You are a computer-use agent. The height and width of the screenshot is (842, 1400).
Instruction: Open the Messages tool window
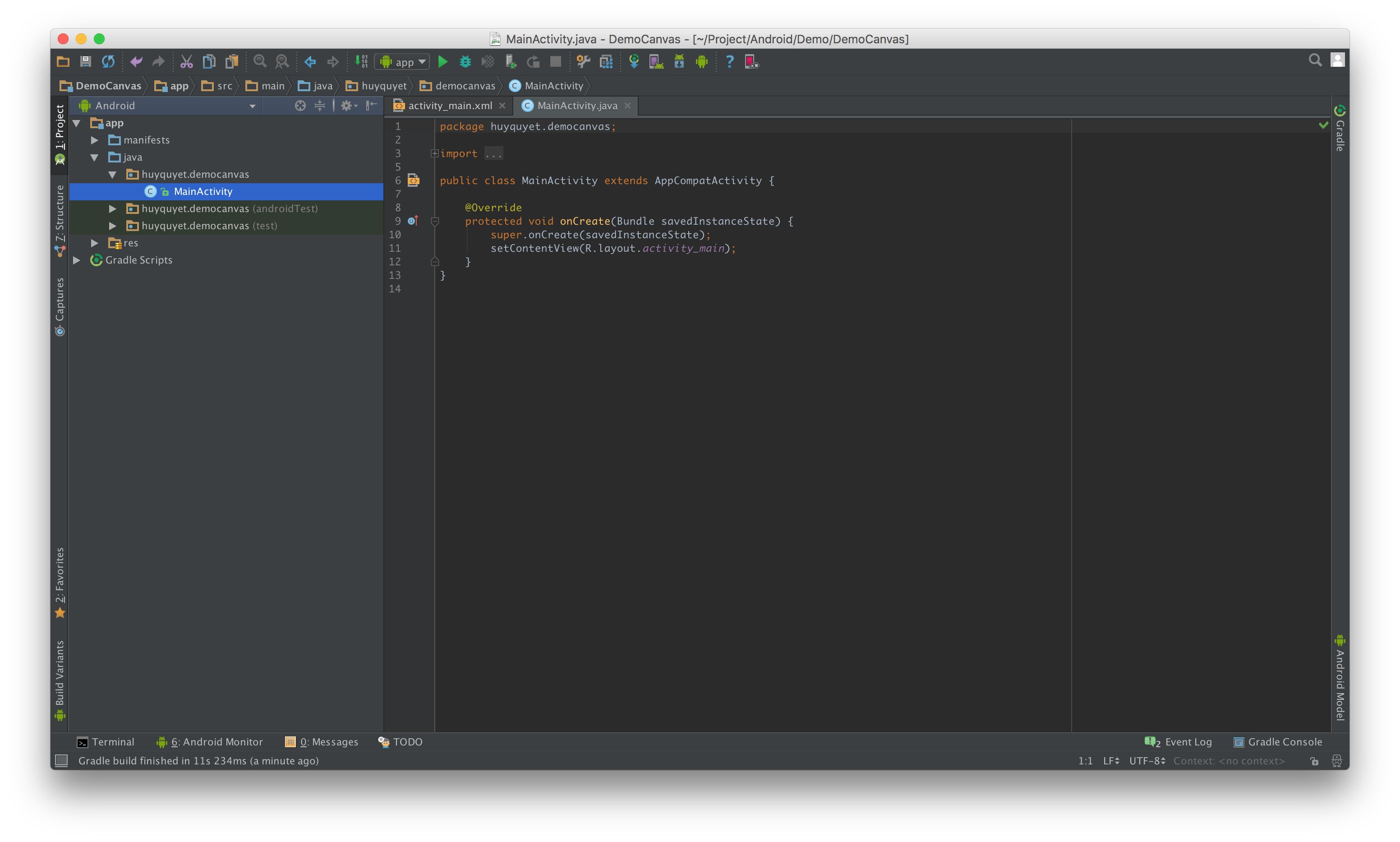pyautogui.click(x=322, y=742)
